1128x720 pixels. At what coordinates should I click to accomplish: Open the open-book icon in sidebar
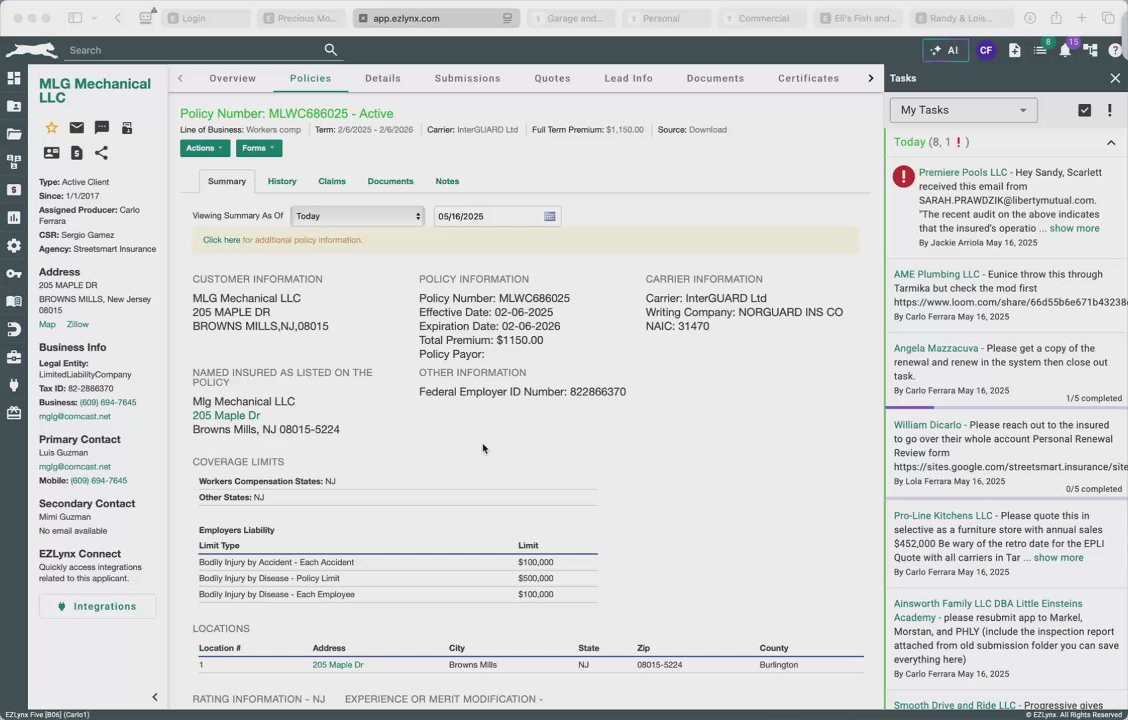[14, 301]
